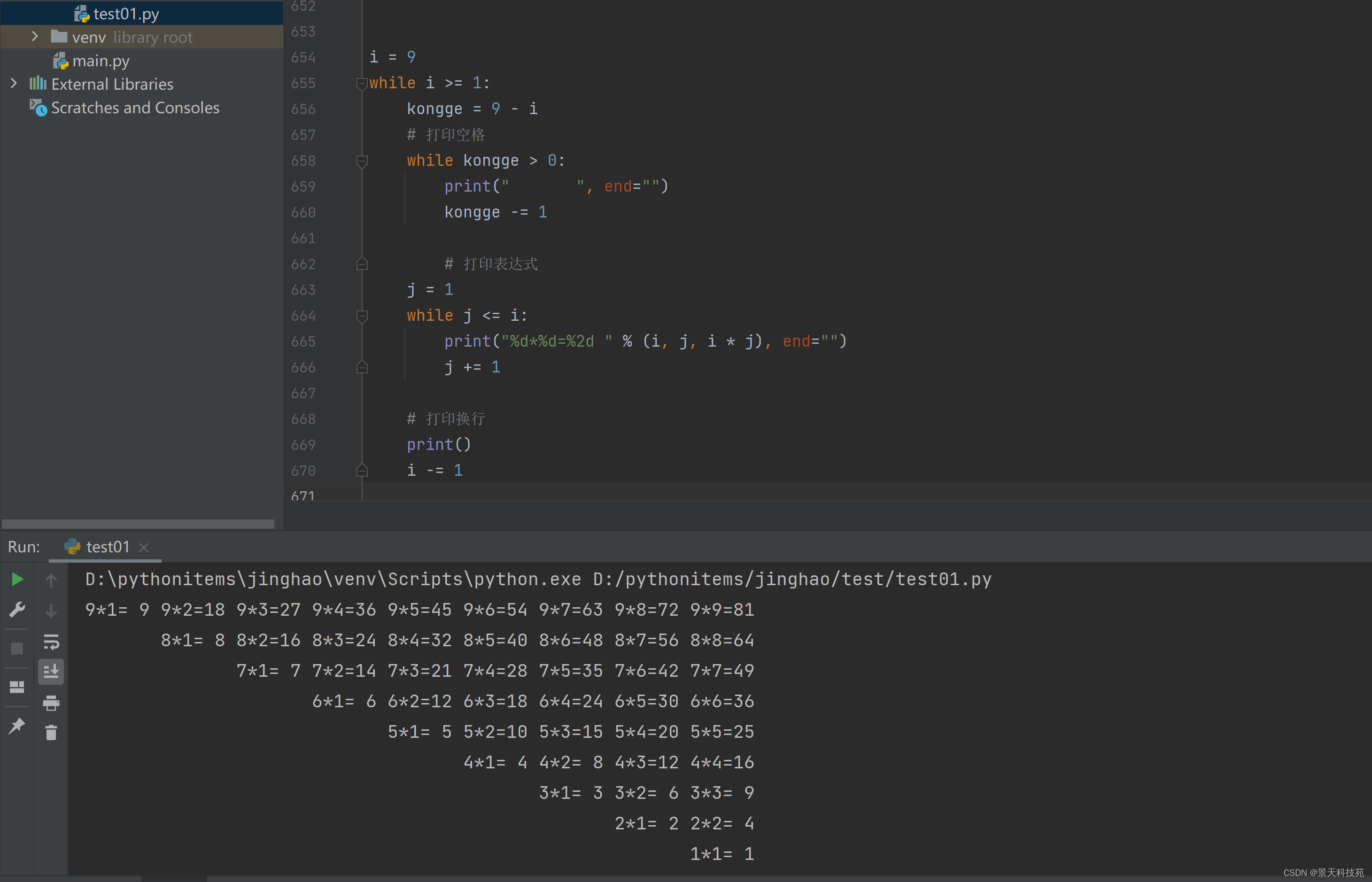Click line 665 print format statement

pos(645,342)
